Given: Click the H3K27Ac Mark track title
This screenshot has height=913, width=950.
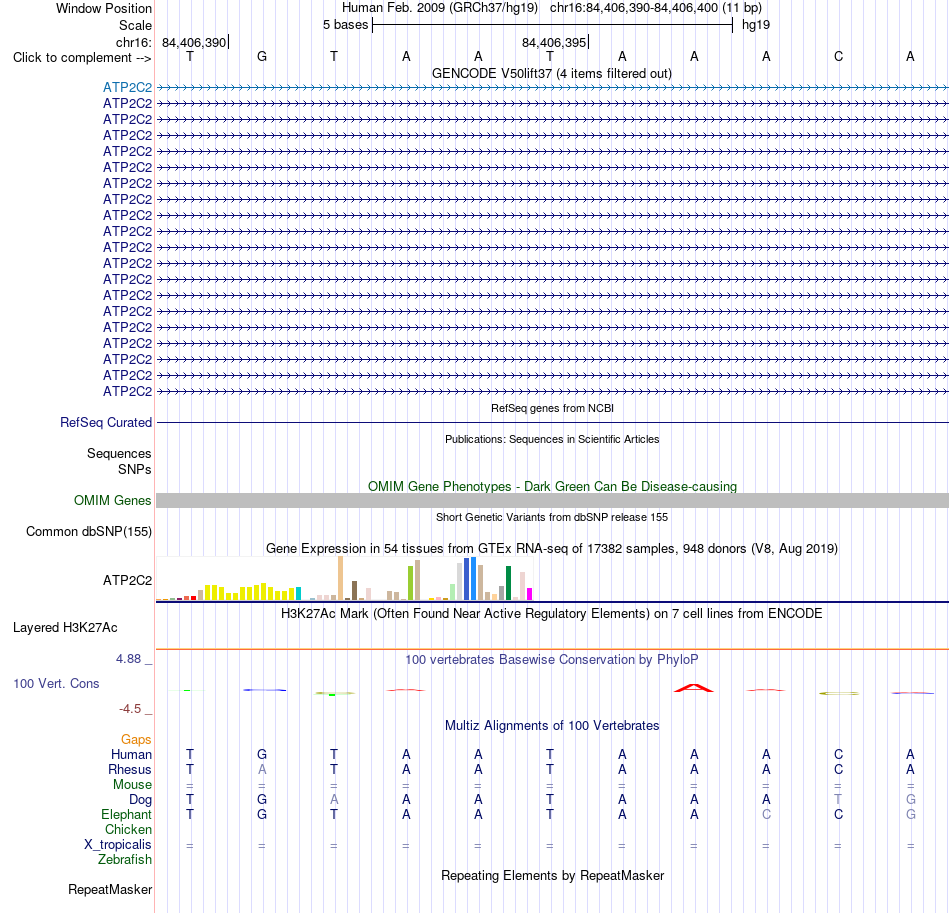Looking at the screenshot, I should tap(552, 613).
